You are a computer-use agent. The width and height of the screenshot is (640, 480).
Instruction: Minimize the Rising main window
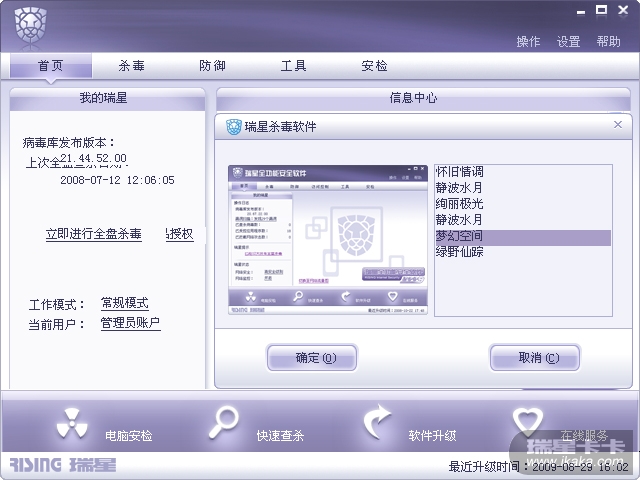[x=580, y=11]
